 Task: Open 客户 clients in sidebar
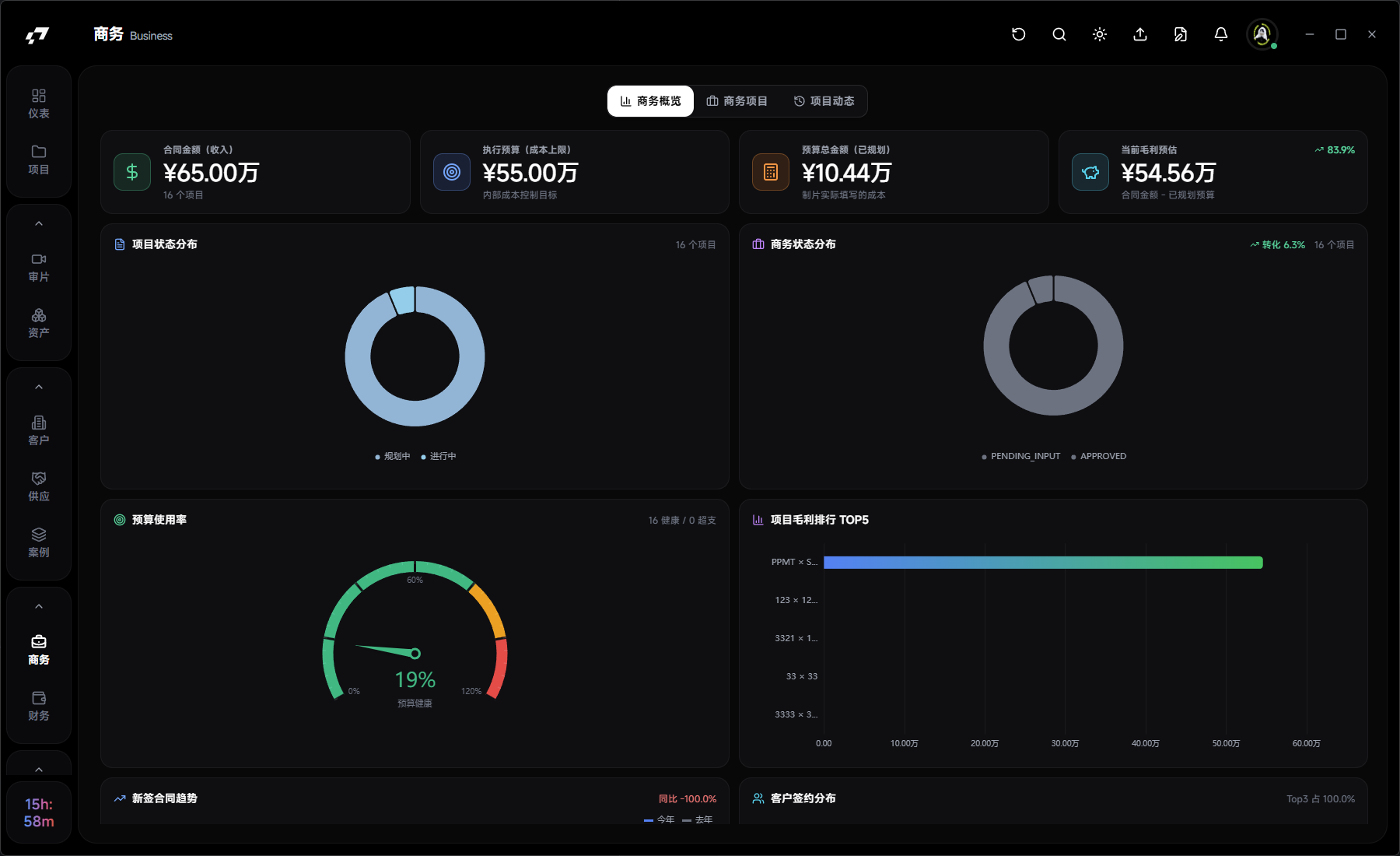click(x=39, y=430)
